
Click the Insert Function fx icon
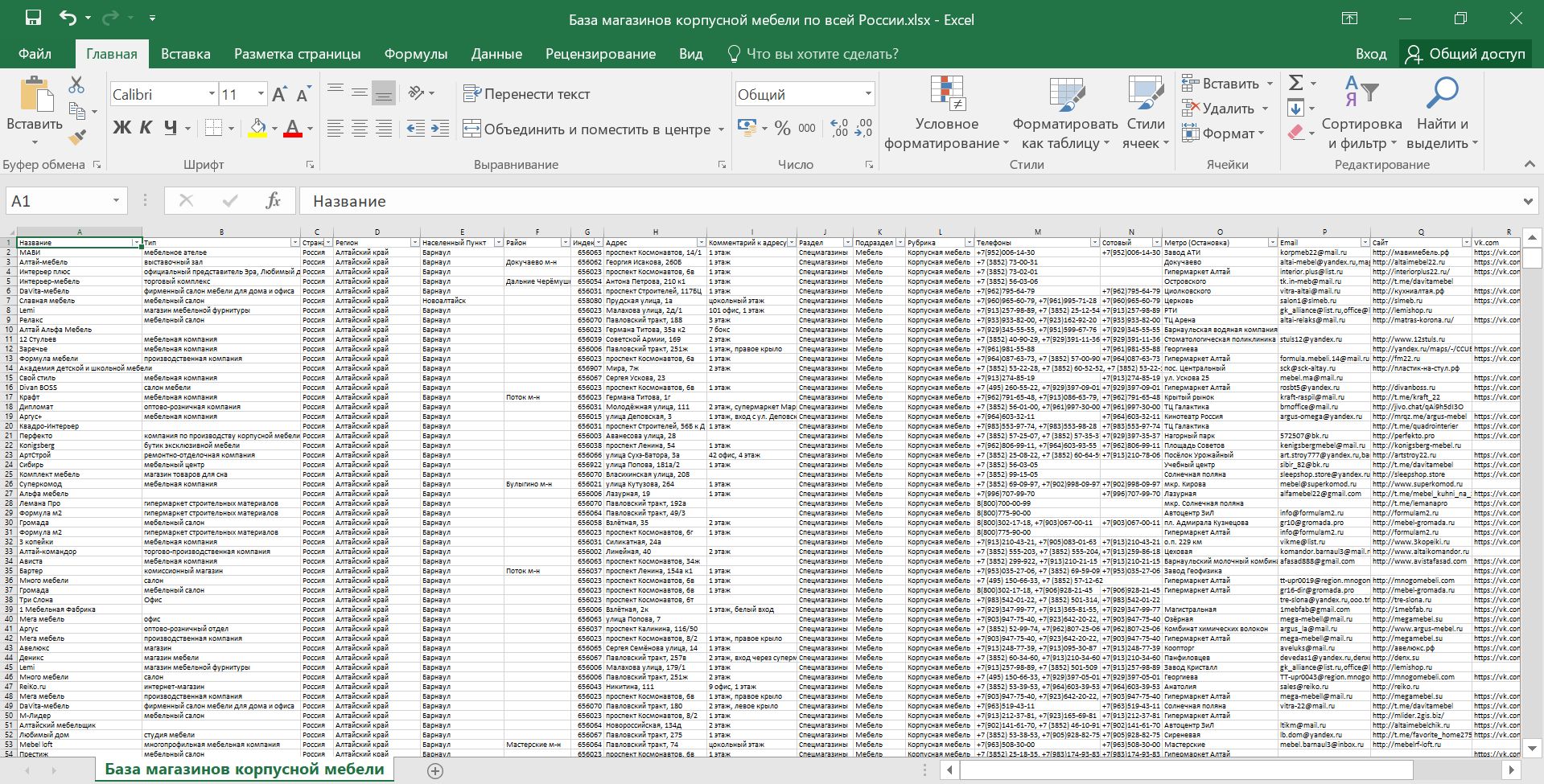[x=273, y=201]
